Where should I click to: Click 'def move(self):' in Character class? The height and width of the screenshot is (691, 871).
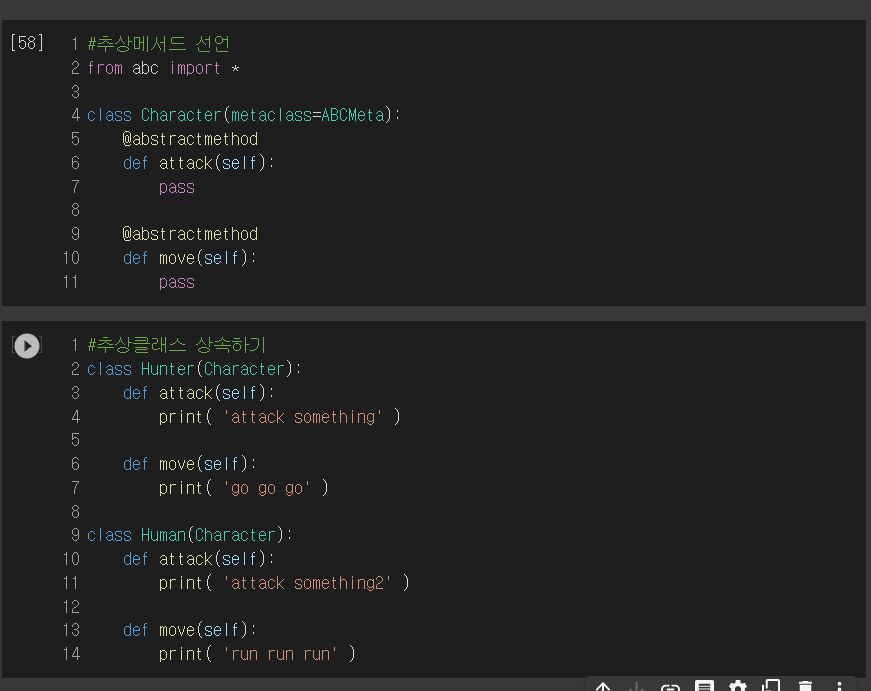point(189,258)
